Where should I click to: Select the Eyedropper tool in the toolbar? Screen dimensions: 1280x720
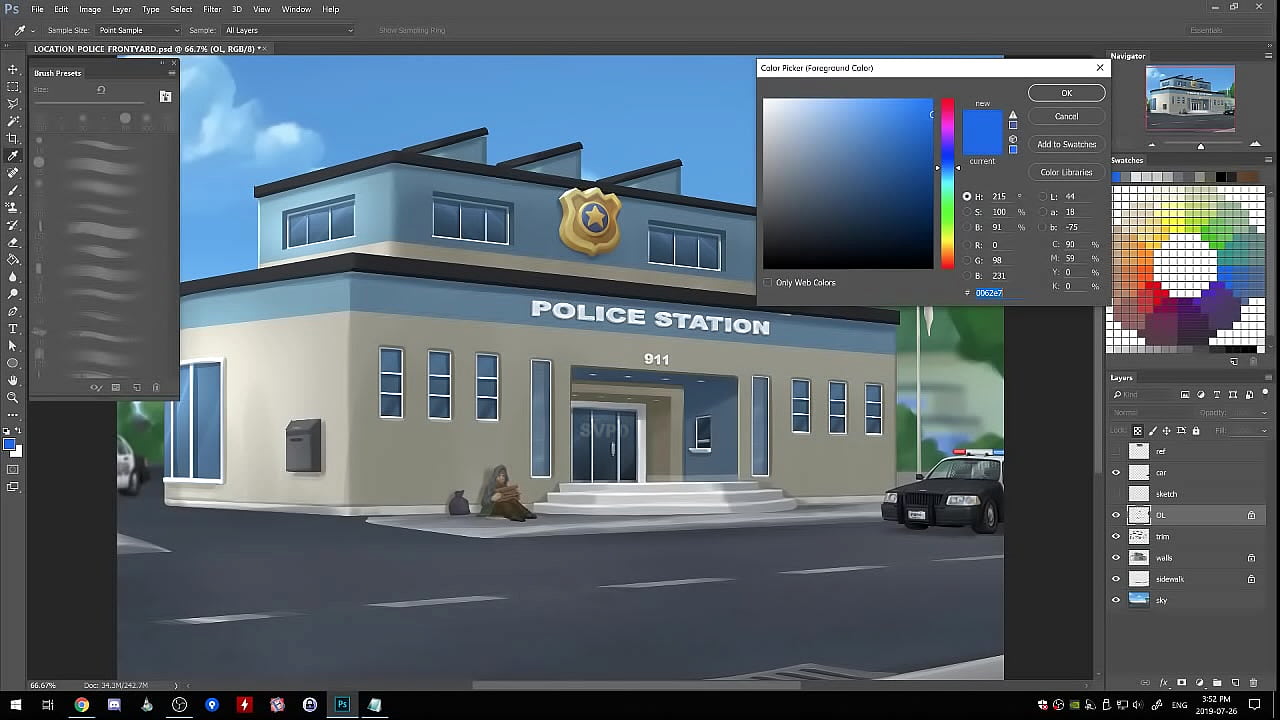[x=13, y=155]
